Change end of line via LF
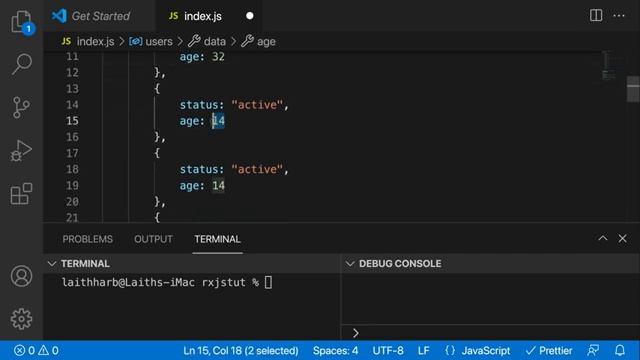This screenshot has width=640, height=360. click(423, 351)
